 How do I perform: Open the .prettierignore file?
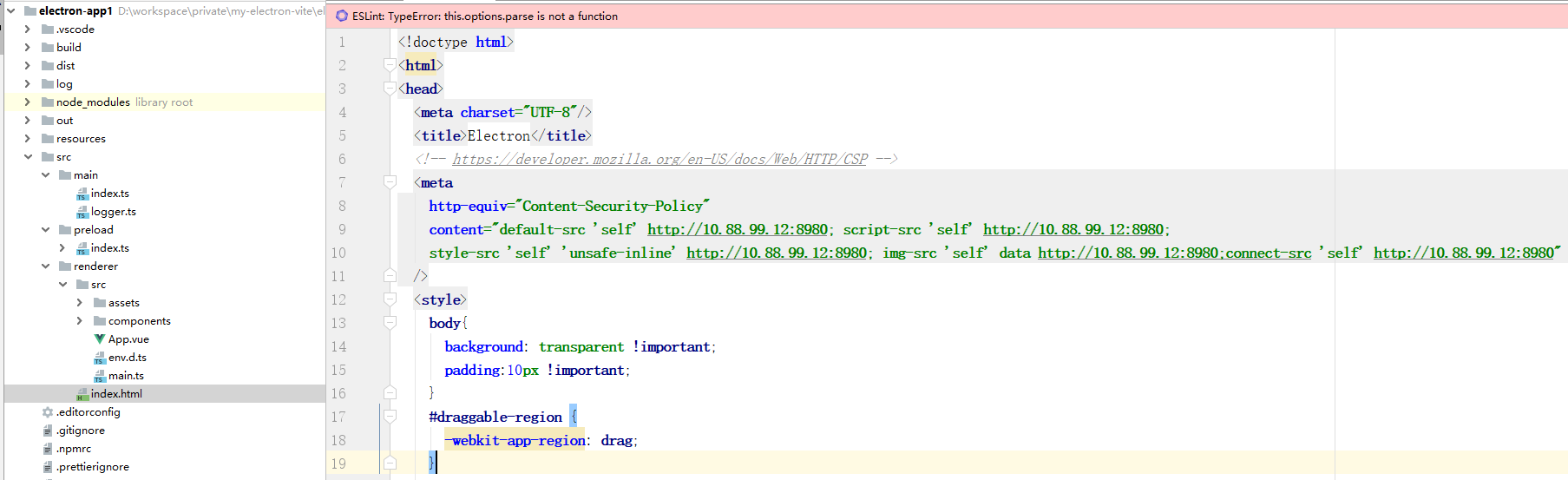93,467
